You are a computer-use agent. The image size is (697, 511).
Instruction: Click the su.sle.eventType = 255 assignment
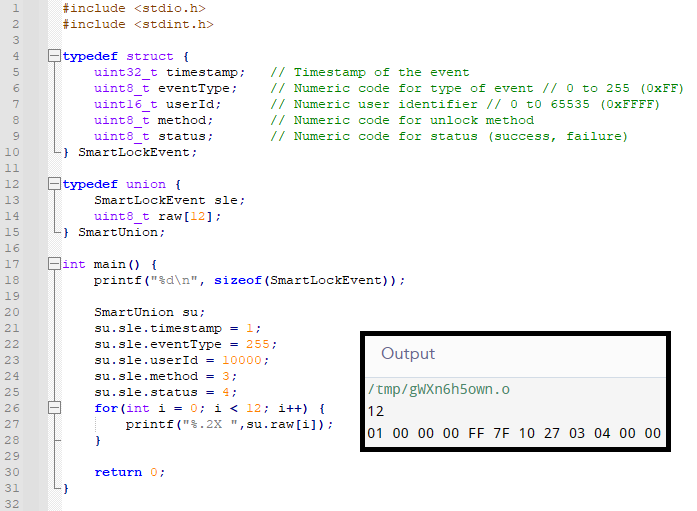pos(185,344)
